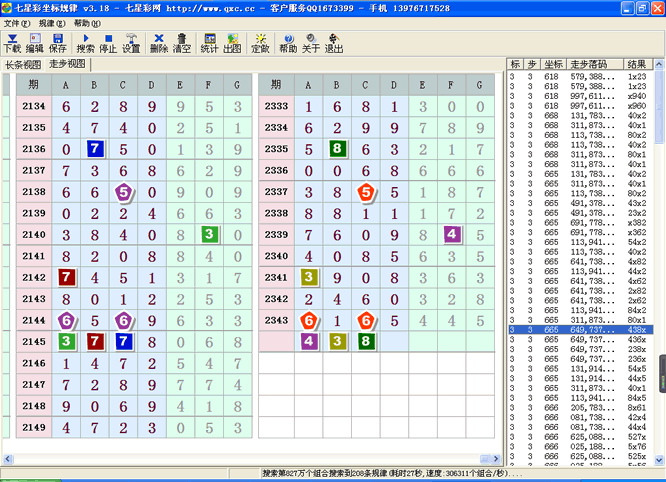
Task: Click green square 3 in row 2140
Action: pyautogui.click(x=209, y=234)
